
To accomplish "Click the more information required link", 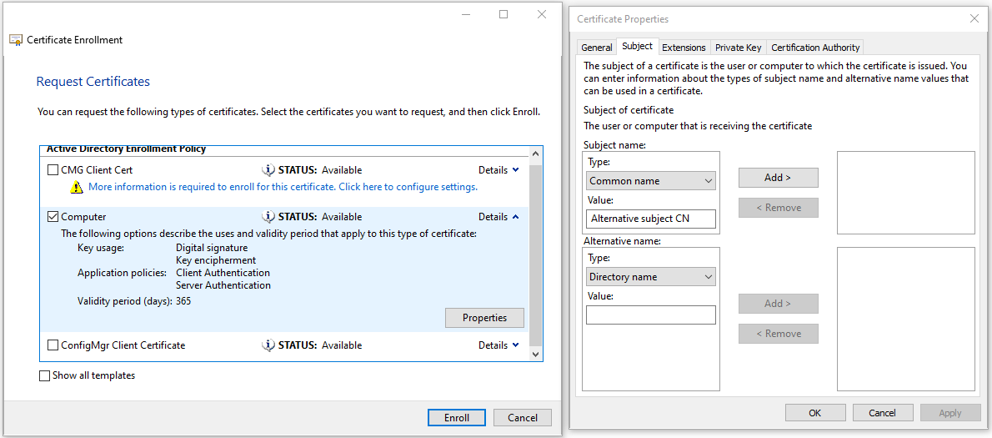I will [x=282, y=187].
